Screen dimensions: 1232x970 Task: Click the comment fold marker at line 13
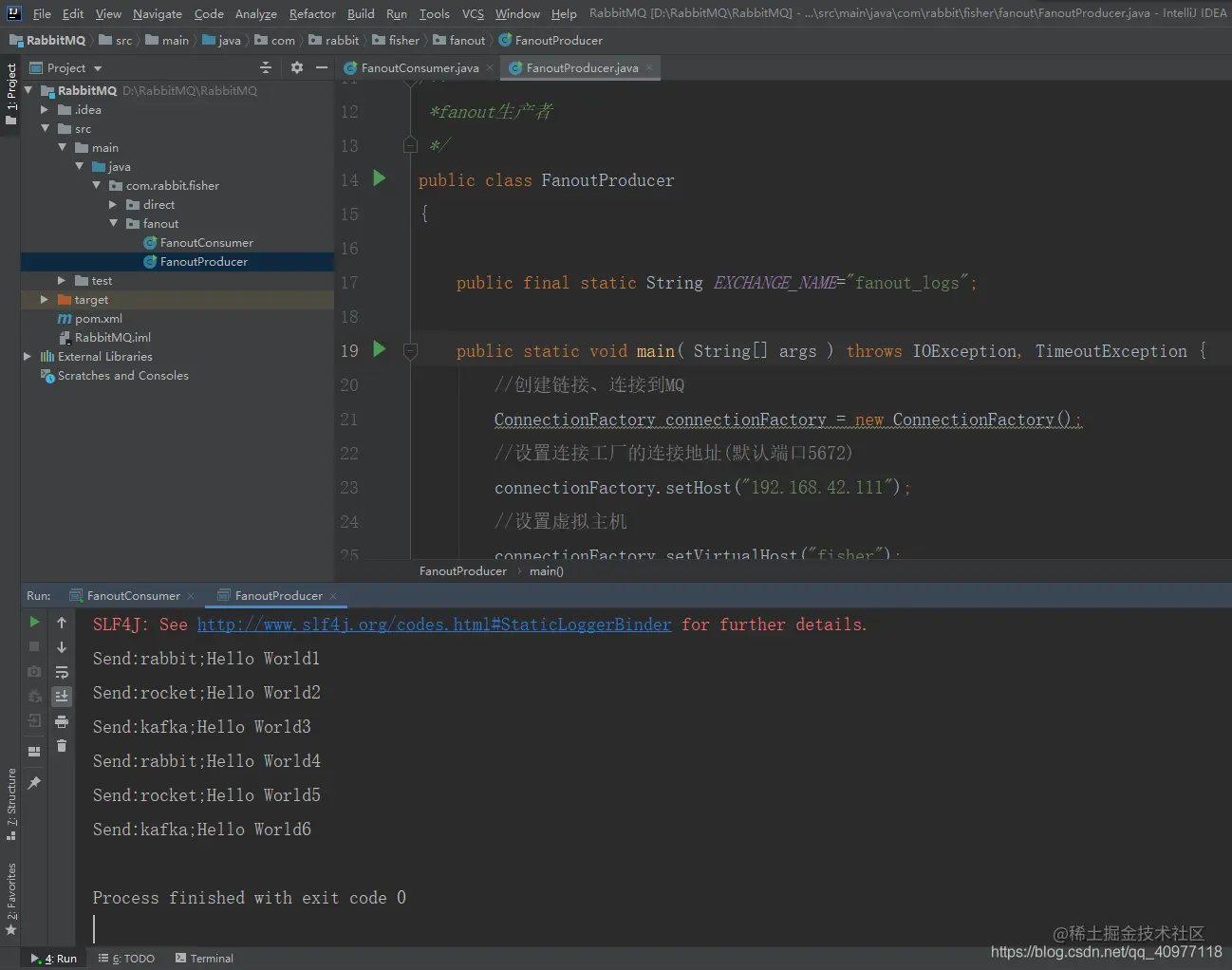click(410, 145)
